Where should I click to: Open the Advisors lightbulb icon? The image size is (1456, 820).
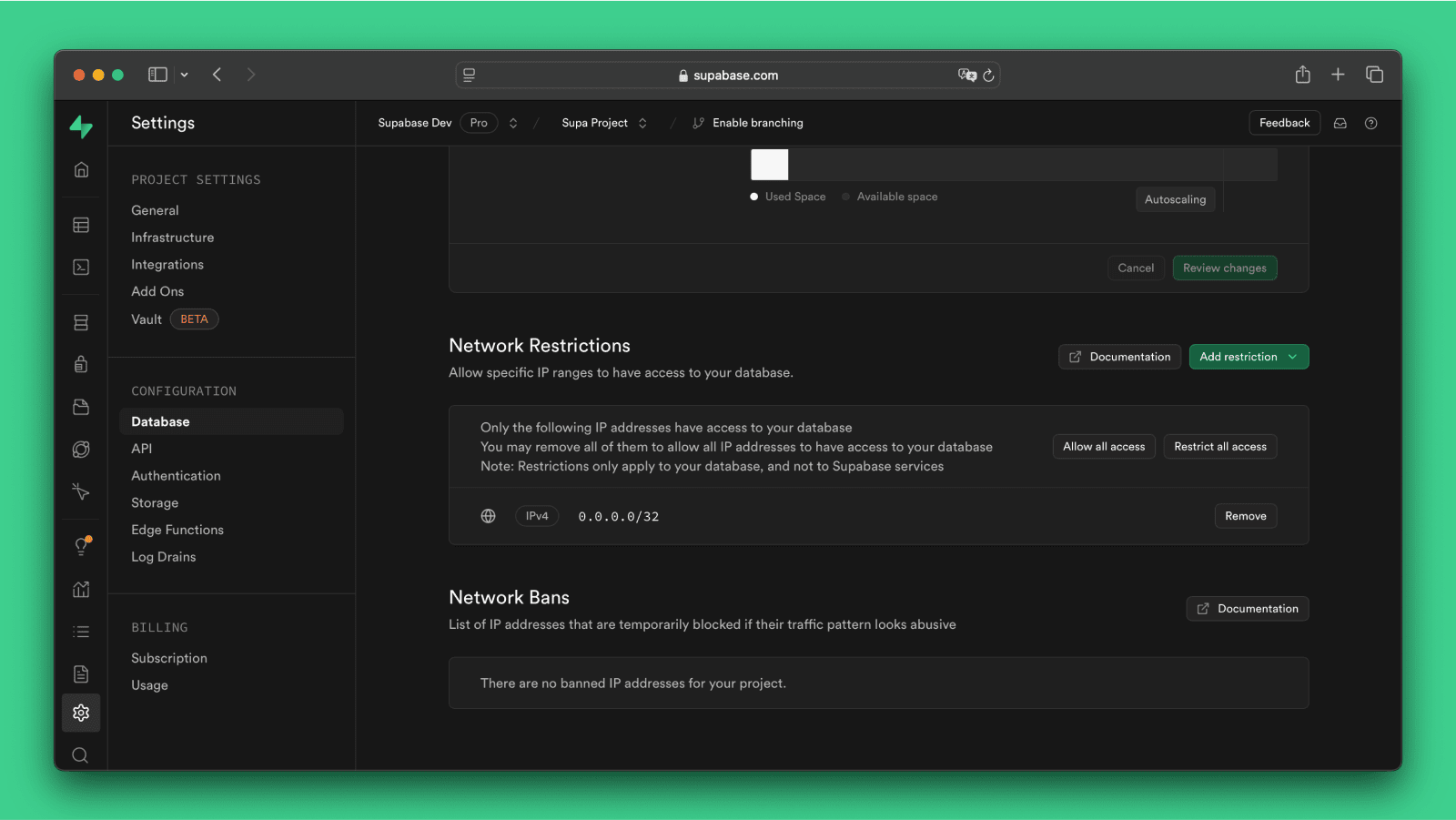tap(81, 546)
